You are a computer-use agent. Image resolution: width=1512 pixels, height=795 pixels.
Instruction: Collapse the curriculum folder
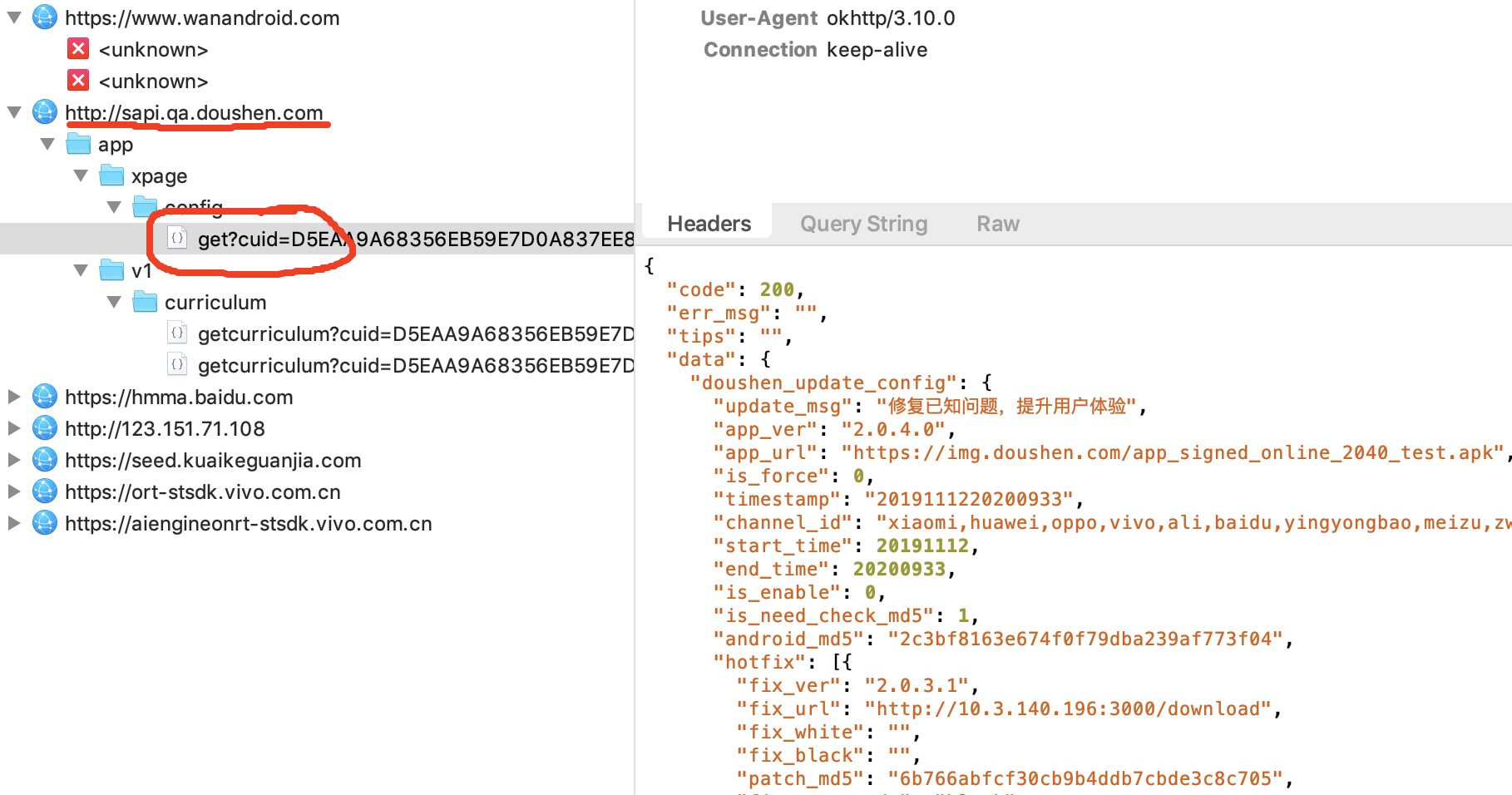pos(114,302)
